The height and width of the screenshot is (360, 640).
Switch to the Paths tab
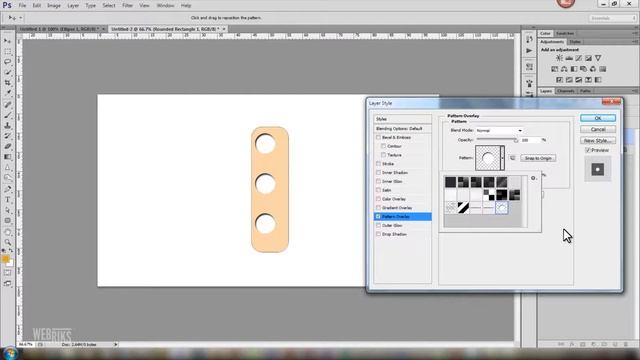tap(585, 91)
